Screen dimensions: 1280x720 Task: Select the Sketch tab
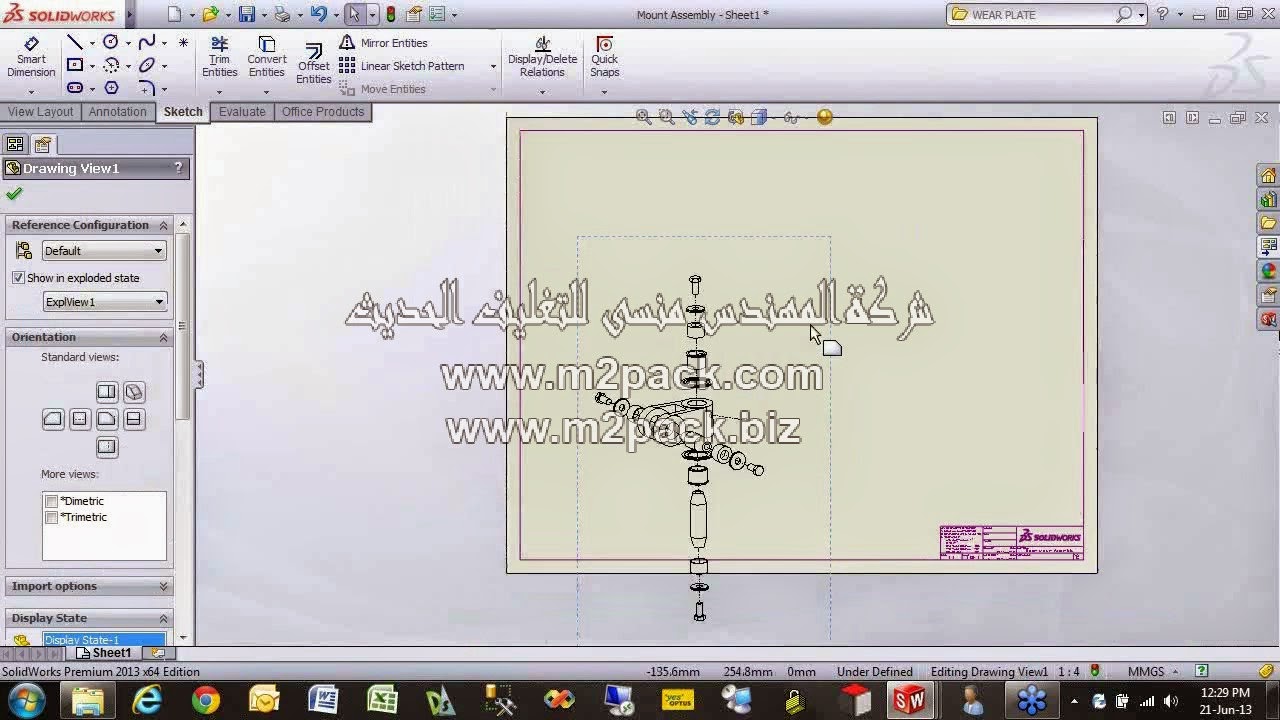[183, 112]
